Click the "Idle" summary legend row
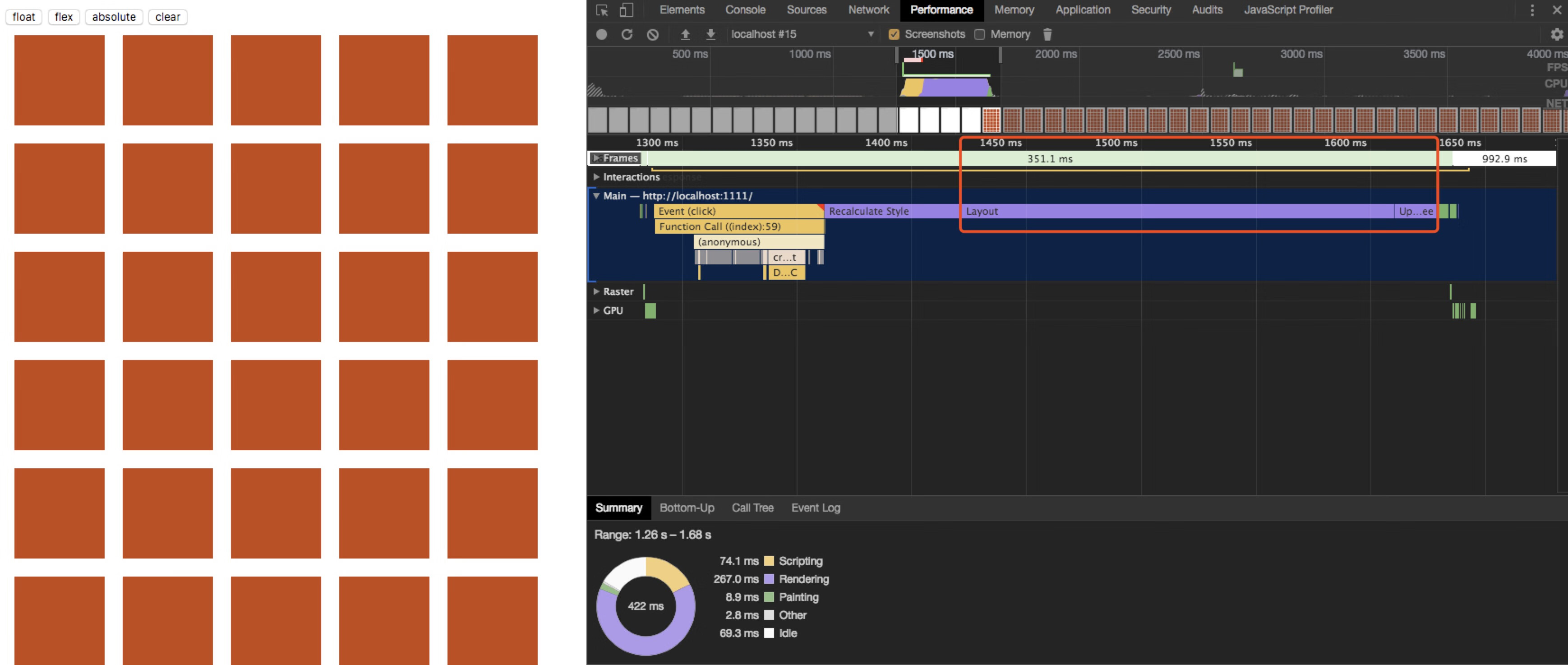The width and height of the screenshot is (1568, 665). pyautogui.click(x=758, y=633)
